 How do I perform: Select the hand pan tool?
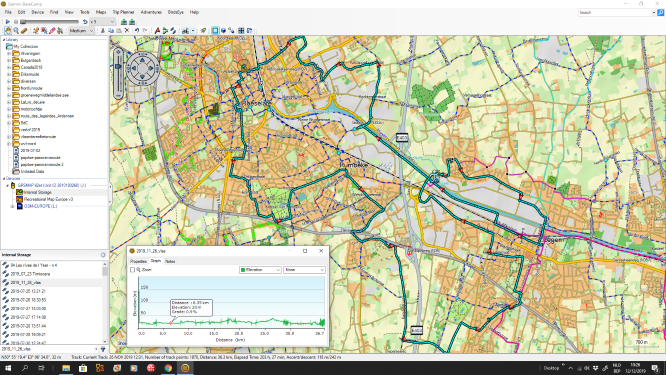pyautogui.click(x=8, y=31)
